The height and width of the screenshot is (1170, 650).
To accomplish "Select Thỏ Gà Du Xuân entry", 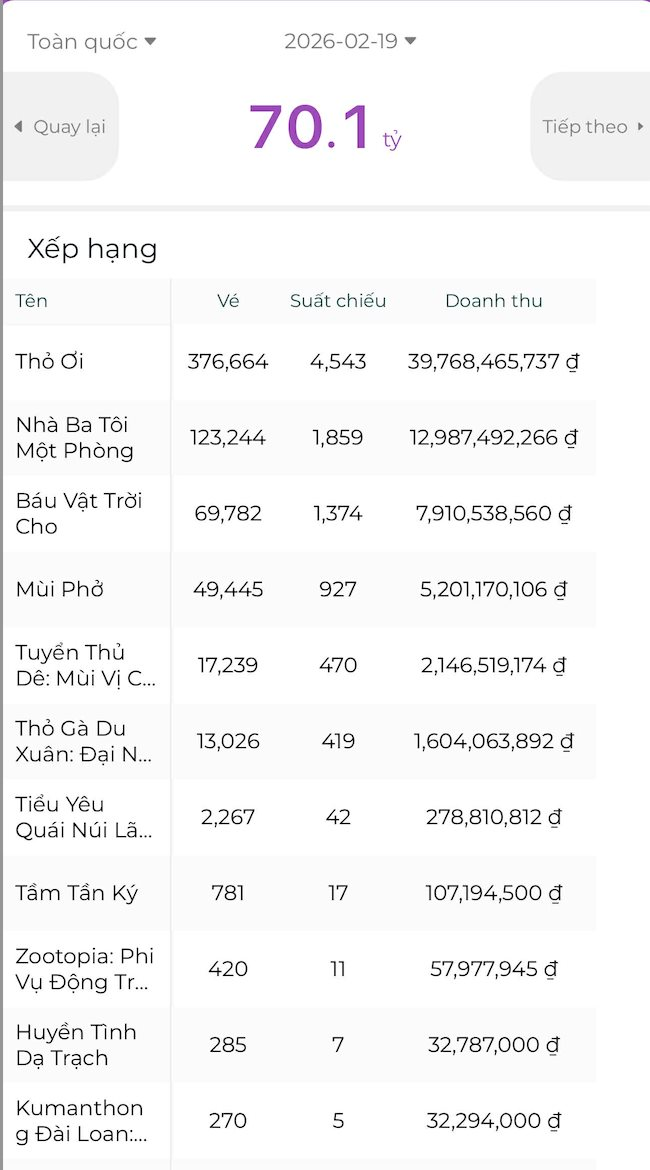I will pyautogui.click(x=85, y=742).
